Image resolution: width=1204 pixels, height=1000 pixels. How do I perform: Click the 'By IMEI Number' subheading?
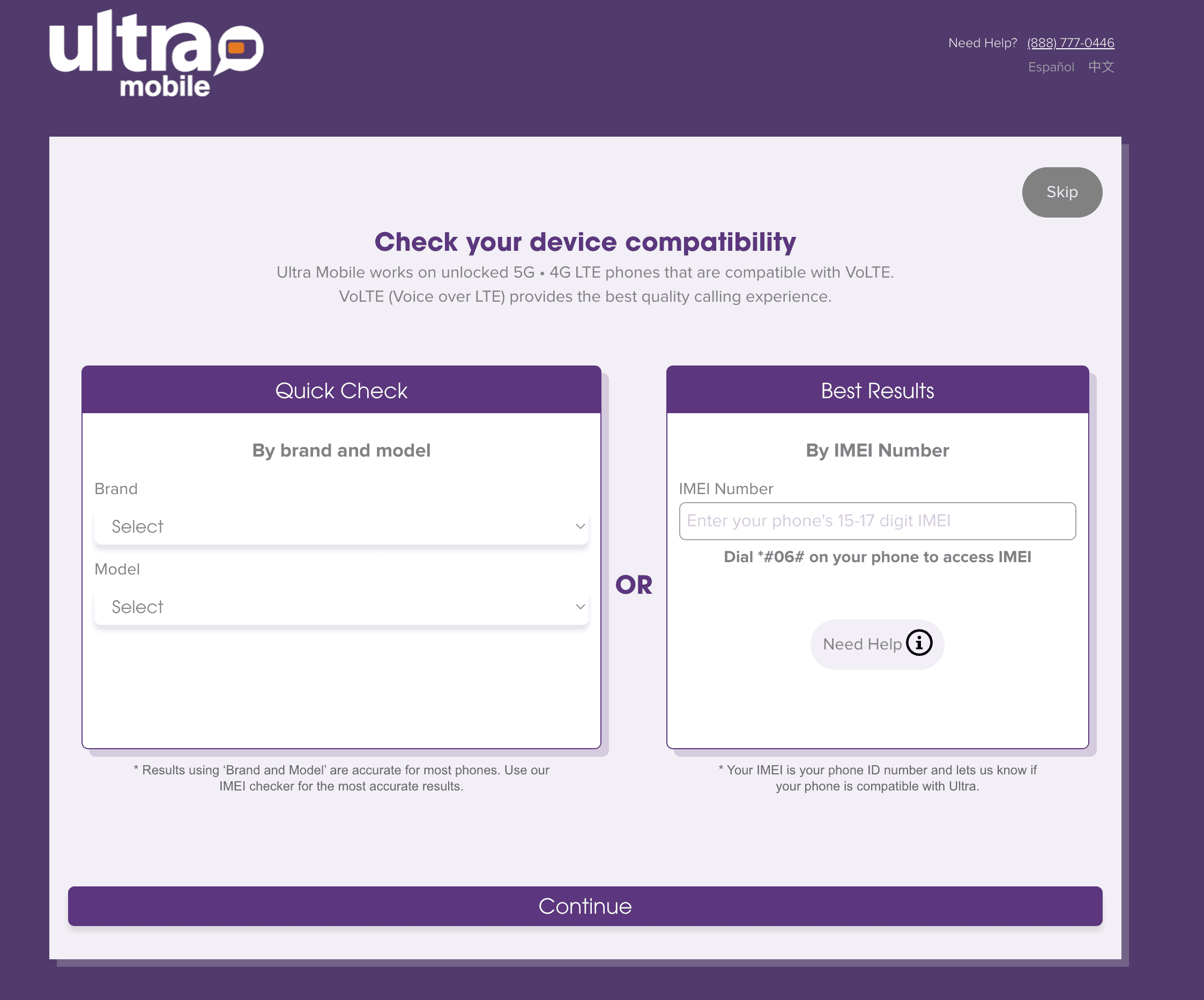point(877,451)
